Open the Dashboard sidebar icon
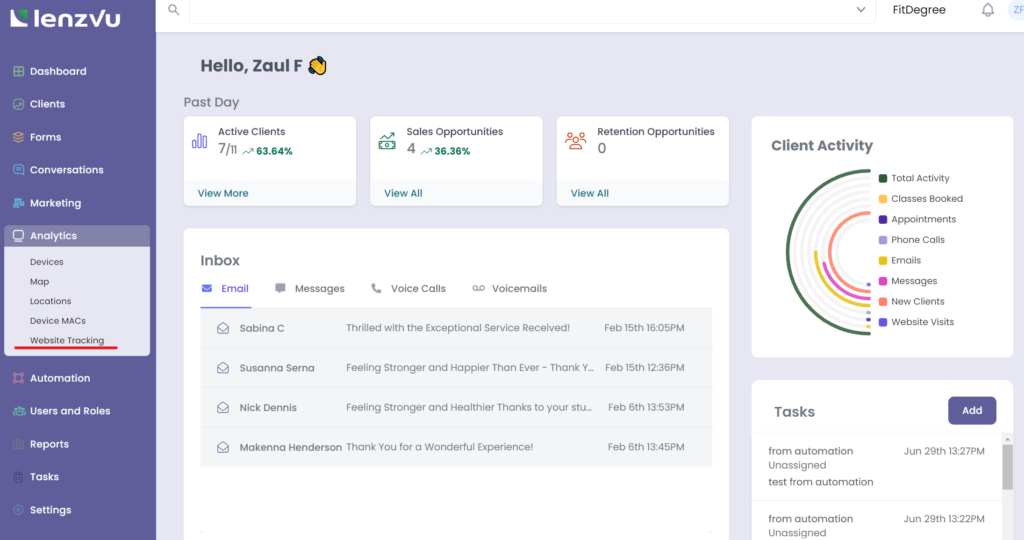1024x540 pixels. [18, 72]
